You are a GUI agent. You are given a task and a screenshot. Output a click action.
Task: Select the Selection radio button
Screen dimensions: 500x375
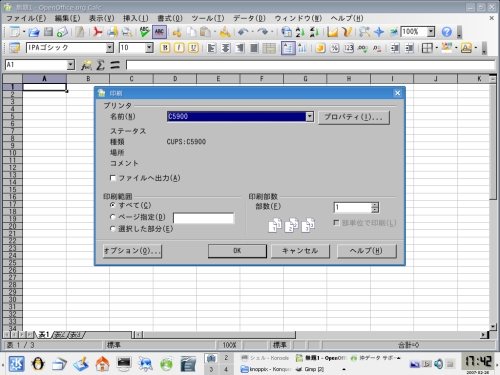113,229
